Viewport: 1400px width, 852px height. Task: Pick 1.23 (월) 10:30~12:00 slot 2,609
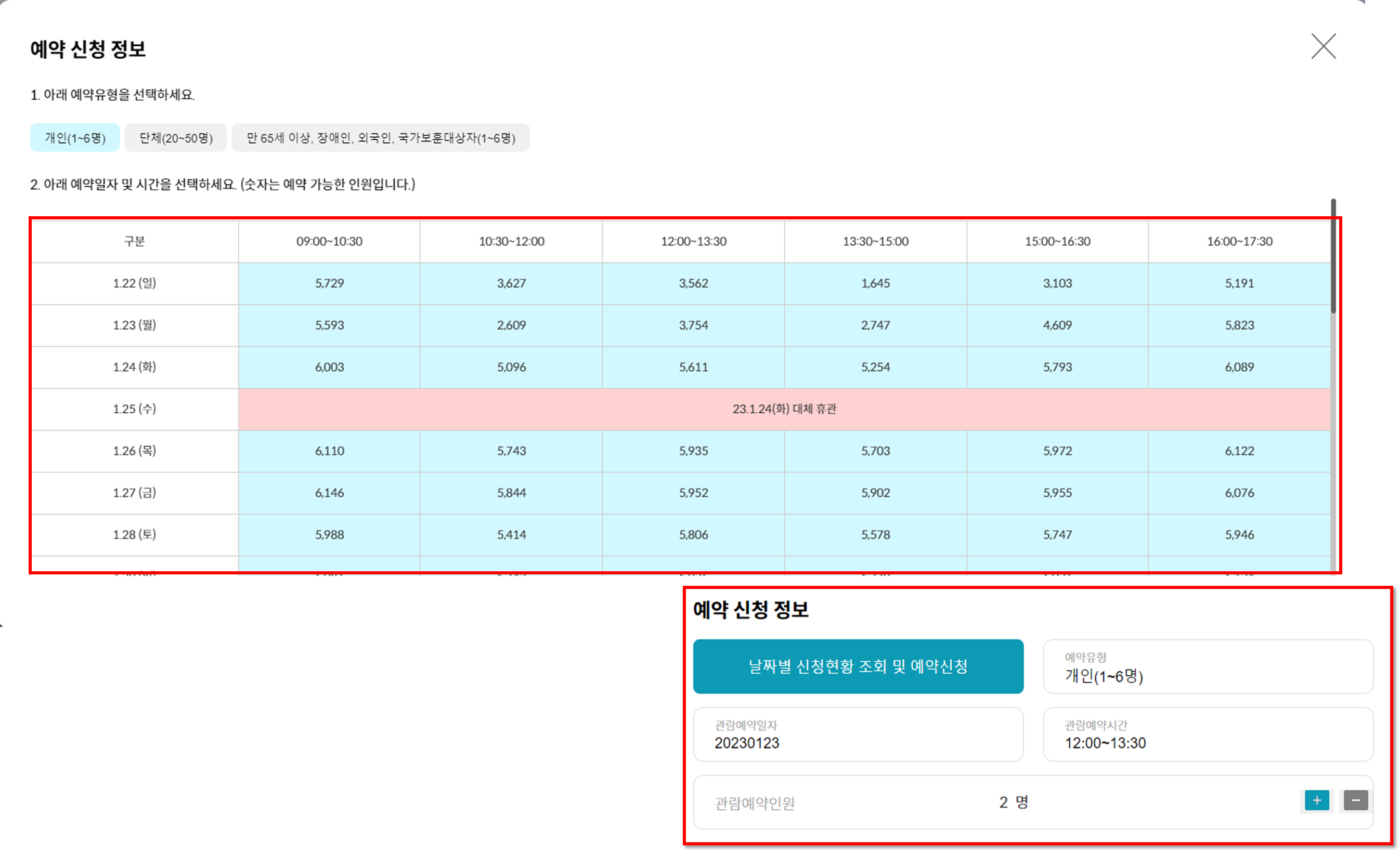tap(511, 325)
